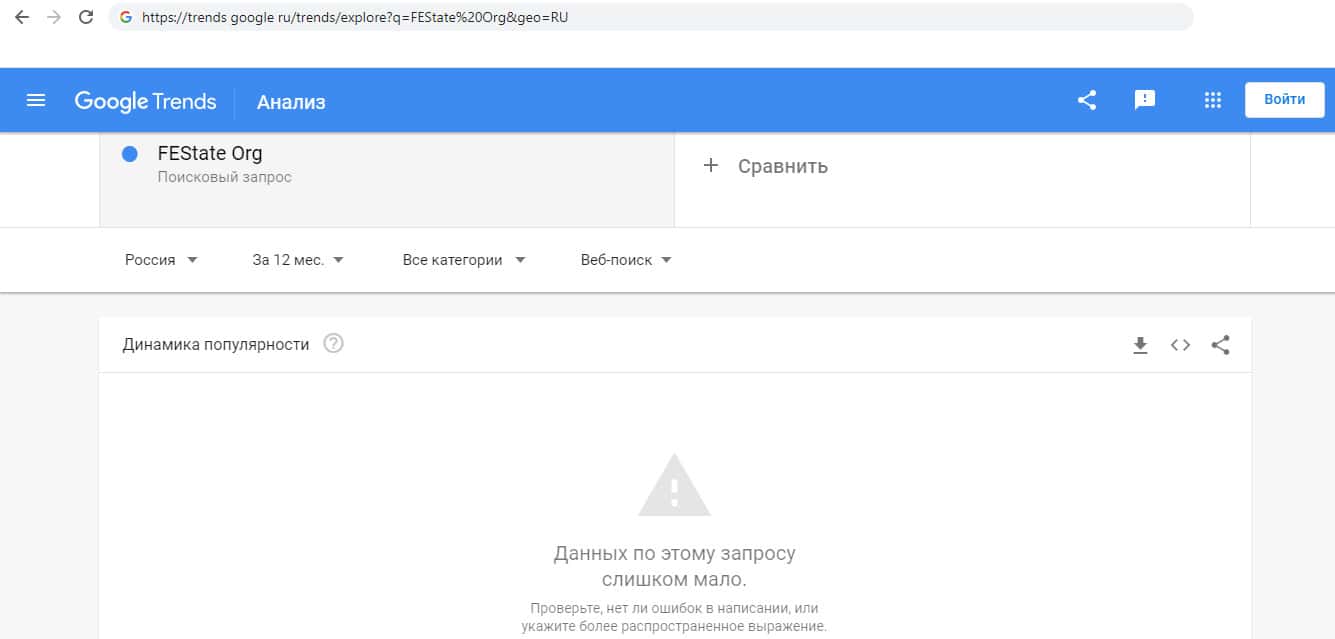
Task: Share the Динамика популярности chart
Action: [1220, 345]
